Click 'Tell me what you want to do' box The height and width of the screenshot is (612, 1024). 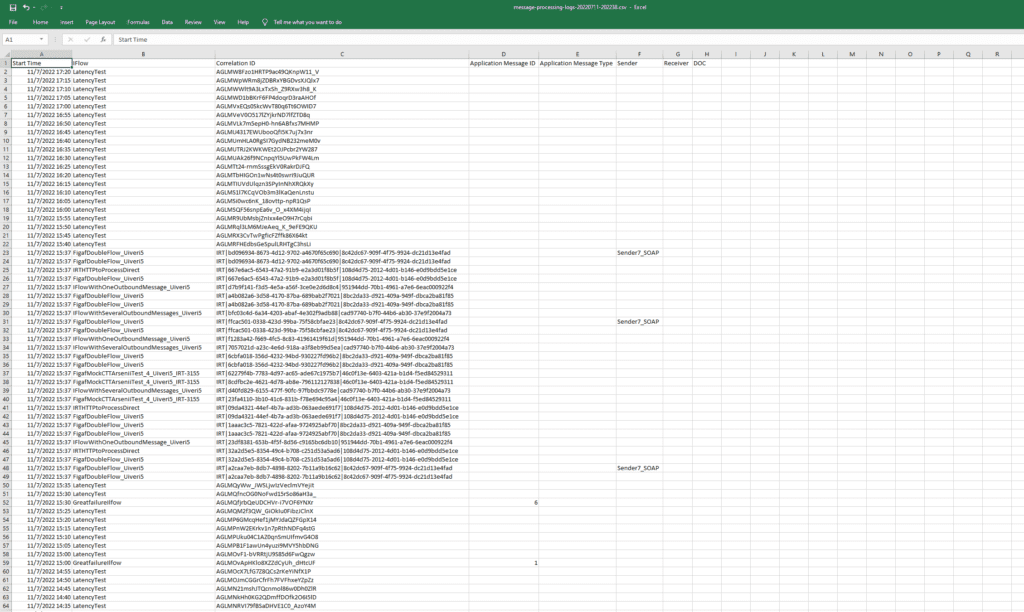point(307,22)
